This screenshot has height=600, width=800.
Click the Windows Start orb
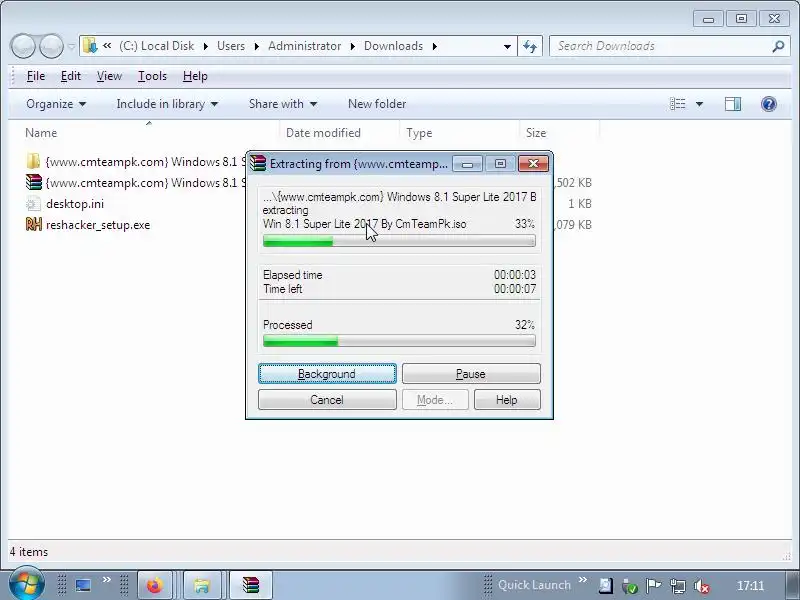26,585
